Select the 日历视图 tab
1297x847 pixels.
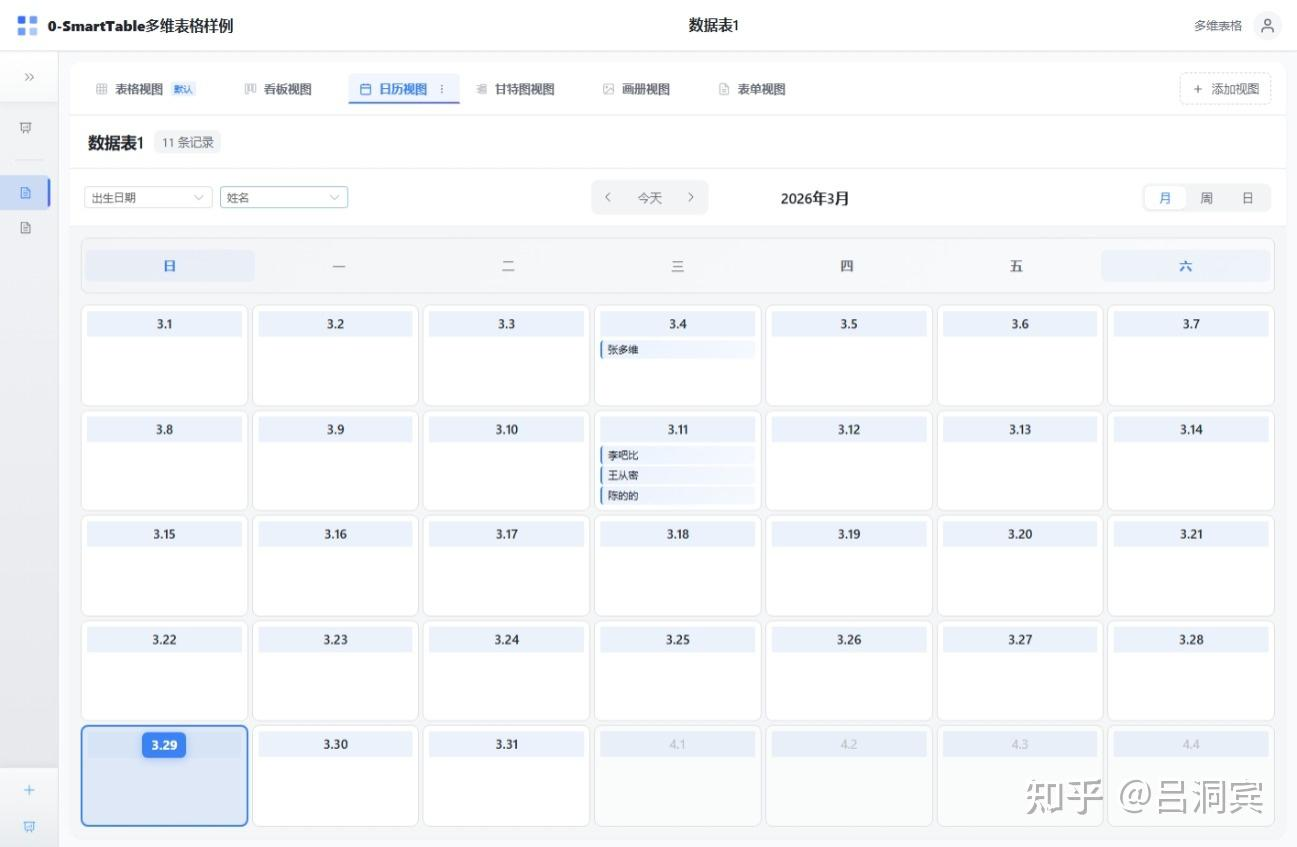(403, 89)
